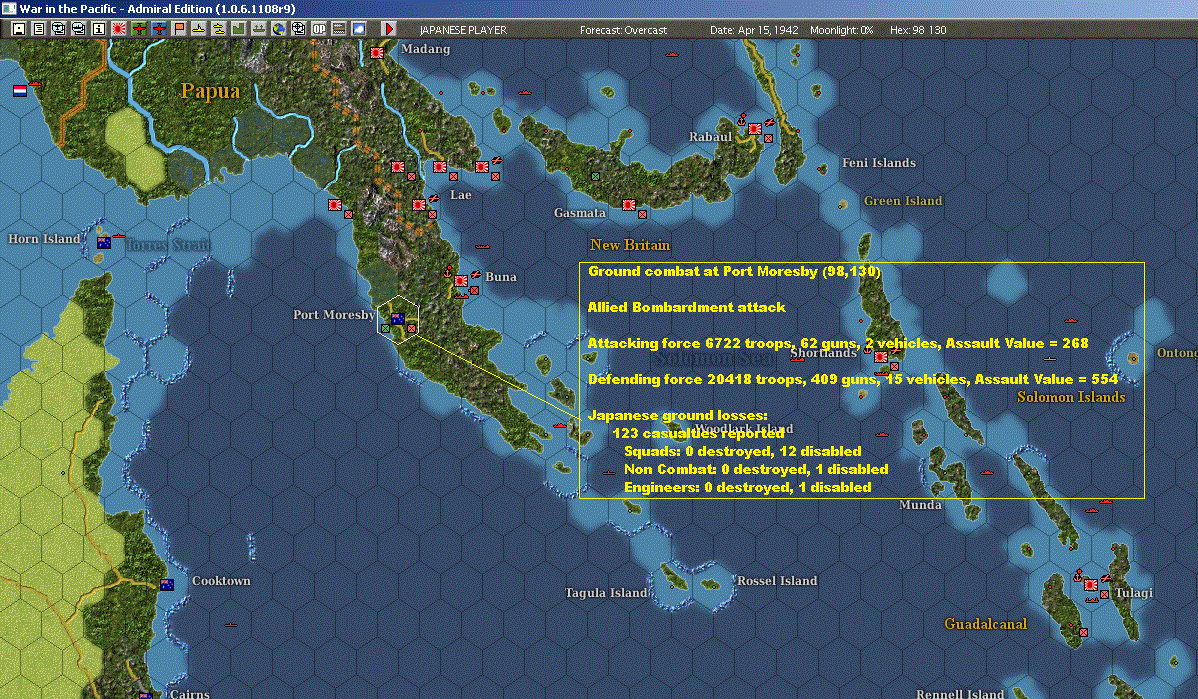Select the Dutch flag marker on west coast
1198x699 pixels.
(x=20, y=90)
